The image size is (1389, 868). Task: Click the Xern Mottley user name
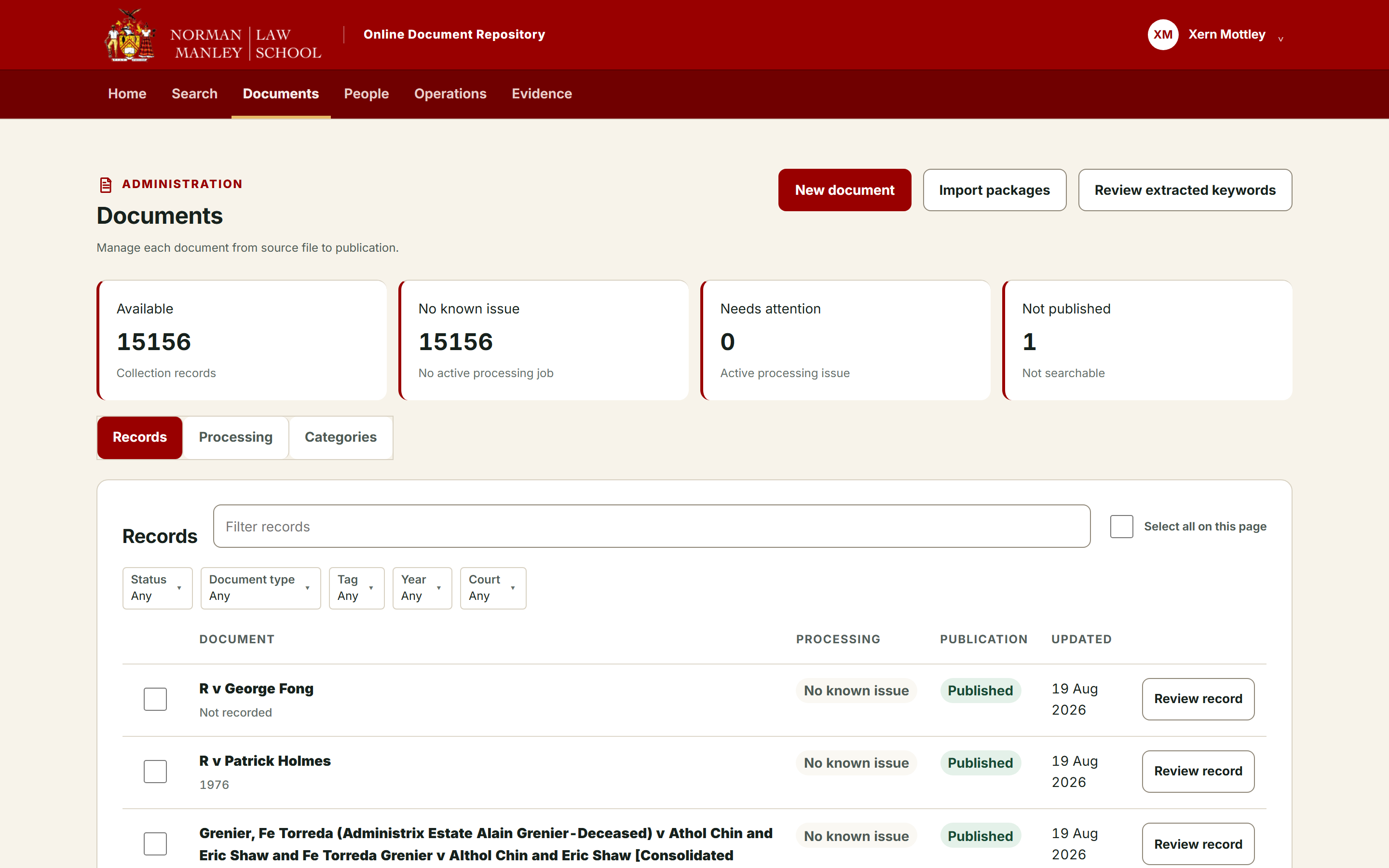(x=1226, y=34)
